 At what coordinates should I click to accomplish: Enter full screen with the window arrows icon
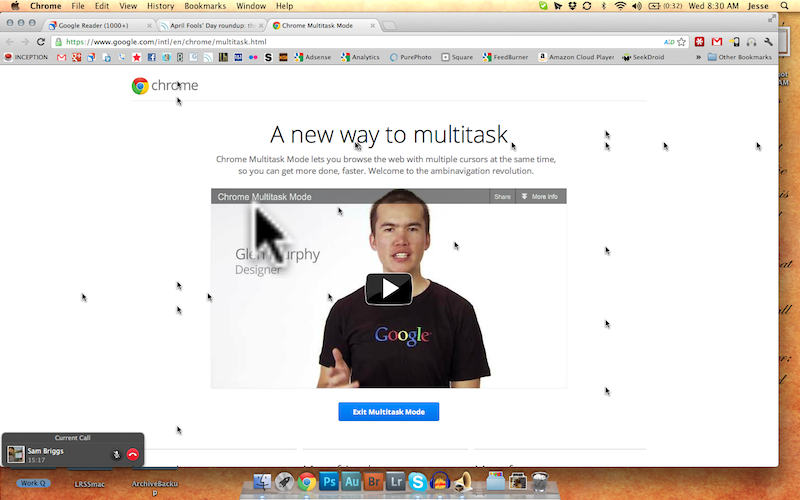771,19
